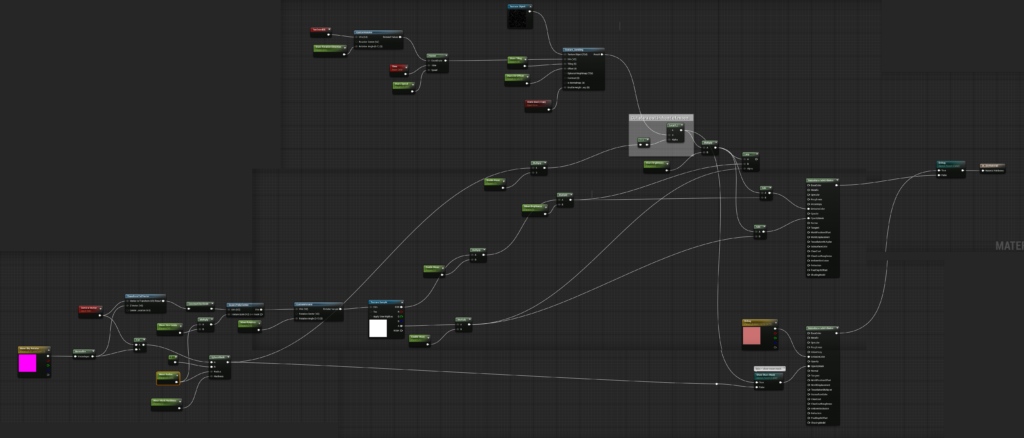This screenshot has width=1024, height=438.
Task: Click the magenta color preview swatch
Action: point(27,363)
